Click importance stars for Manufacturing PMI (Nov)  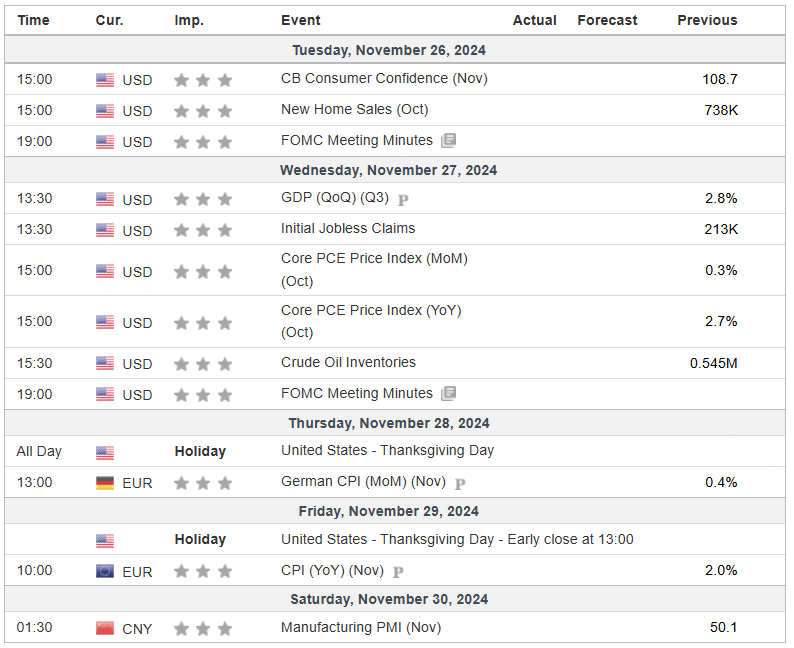click(203, 629)
